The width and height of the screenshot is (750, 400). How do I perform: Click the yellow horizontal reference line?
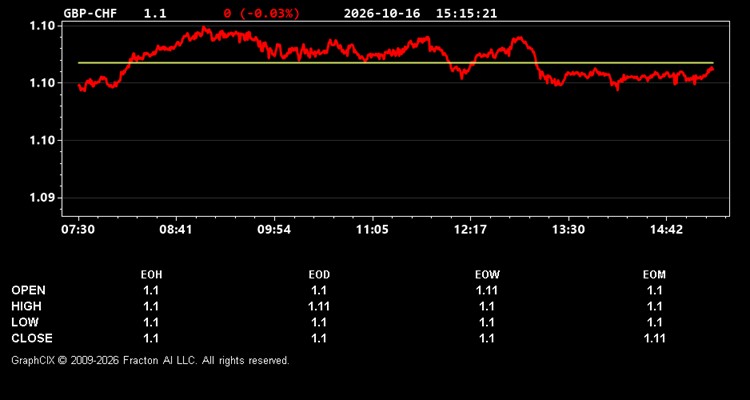coord(396,63)
